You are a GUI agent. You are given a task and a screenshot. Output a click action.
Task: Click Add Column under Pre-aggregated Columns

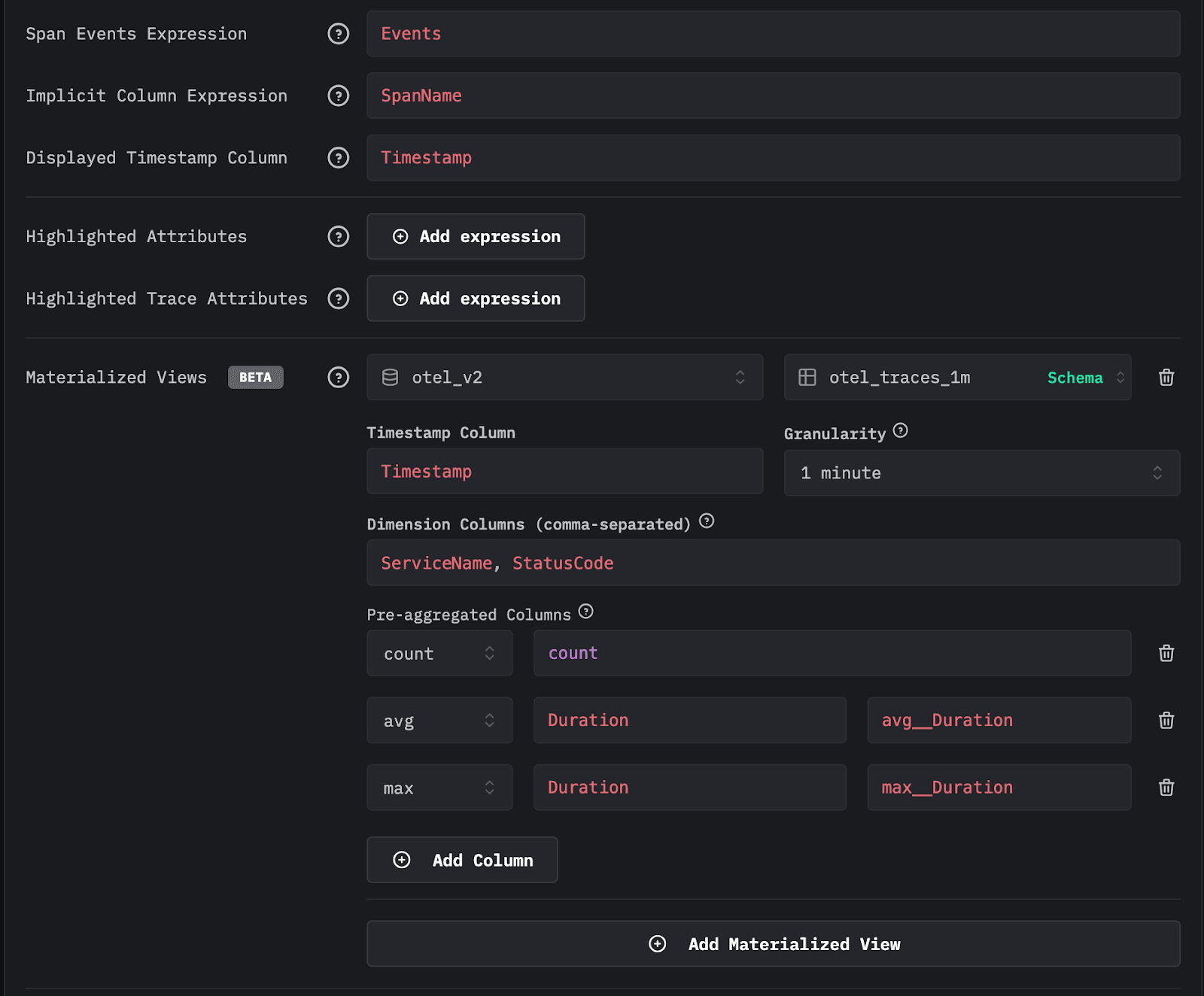461,860
